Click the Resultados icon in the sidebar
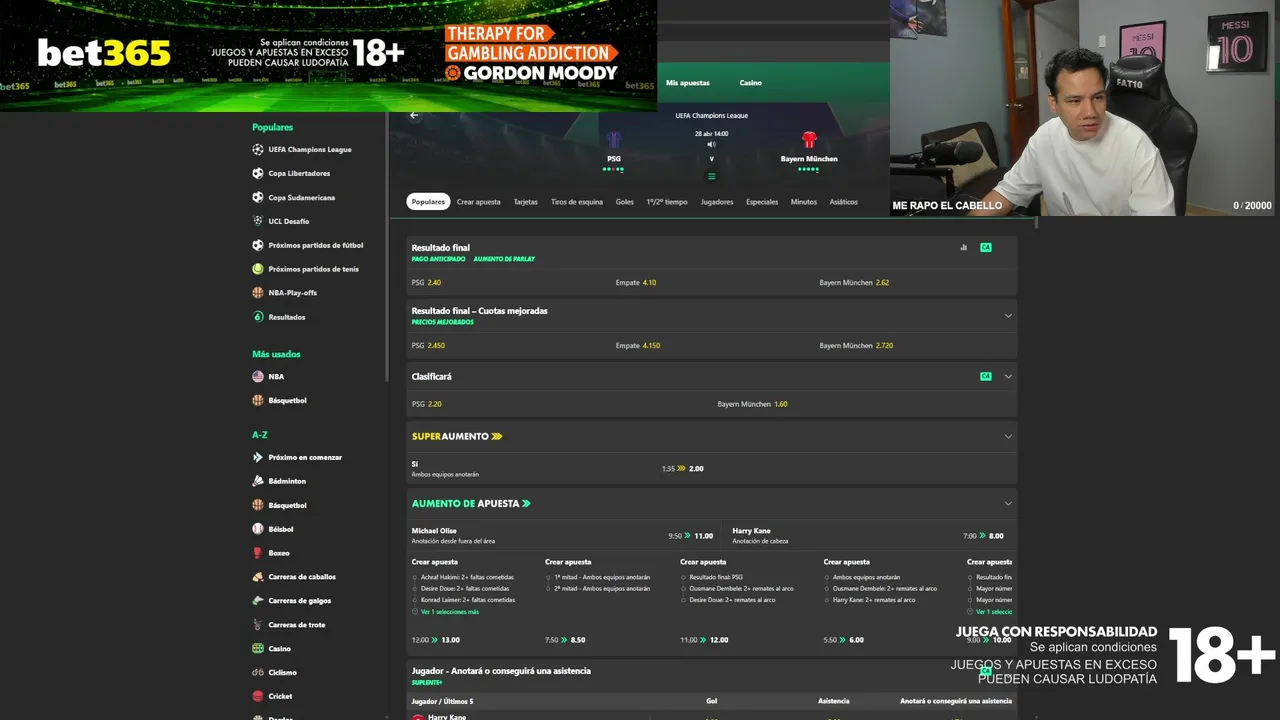Viewport: 1280px width, 720px height. pos(258,317)
